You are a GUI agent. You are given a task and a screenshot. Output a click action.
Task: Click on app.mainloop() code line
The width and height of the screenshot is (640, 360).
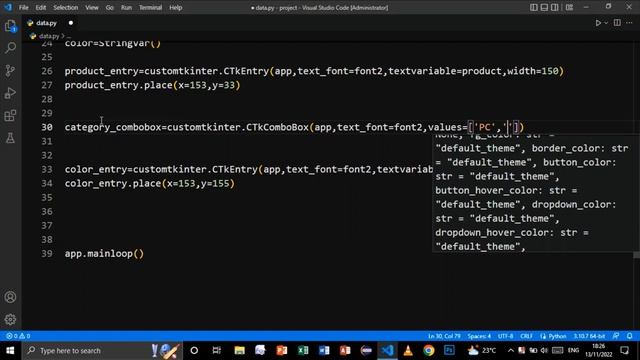[104, 254]
